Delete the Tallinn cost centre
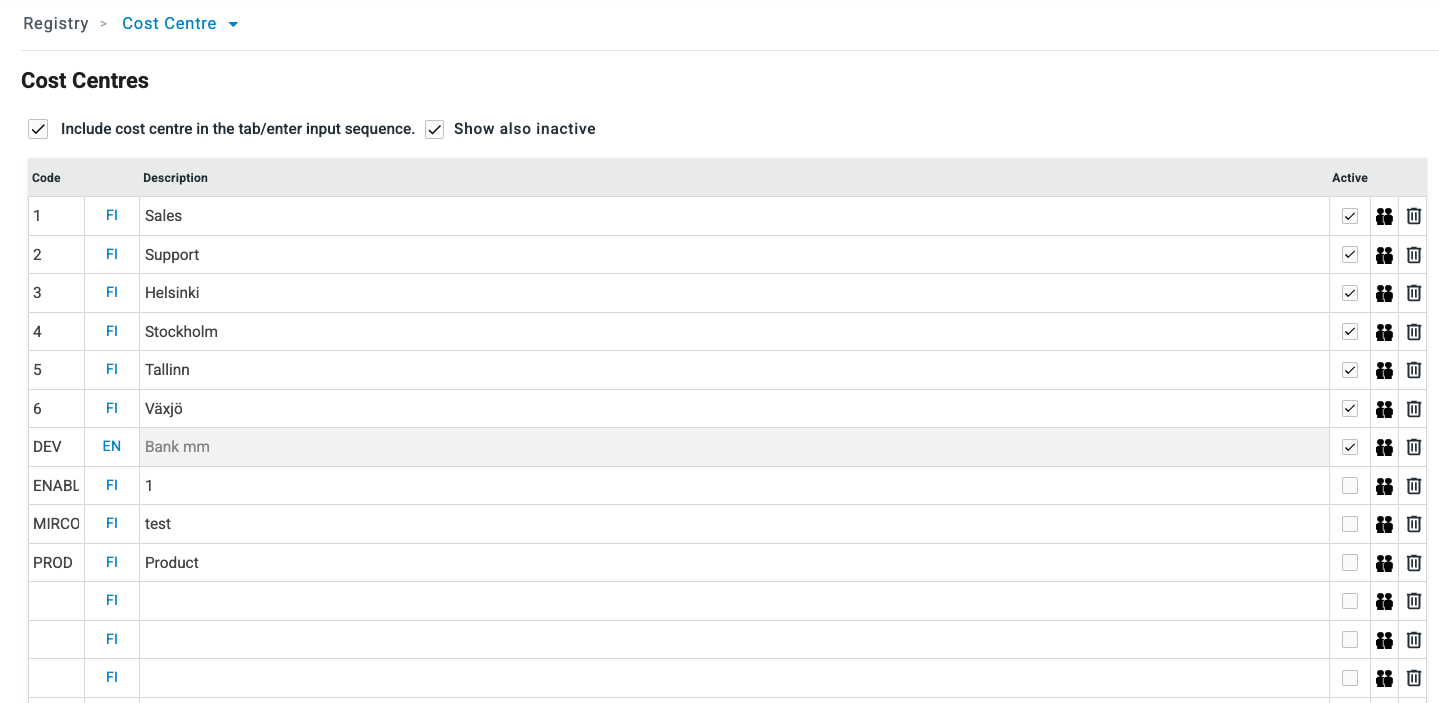 1414,370
